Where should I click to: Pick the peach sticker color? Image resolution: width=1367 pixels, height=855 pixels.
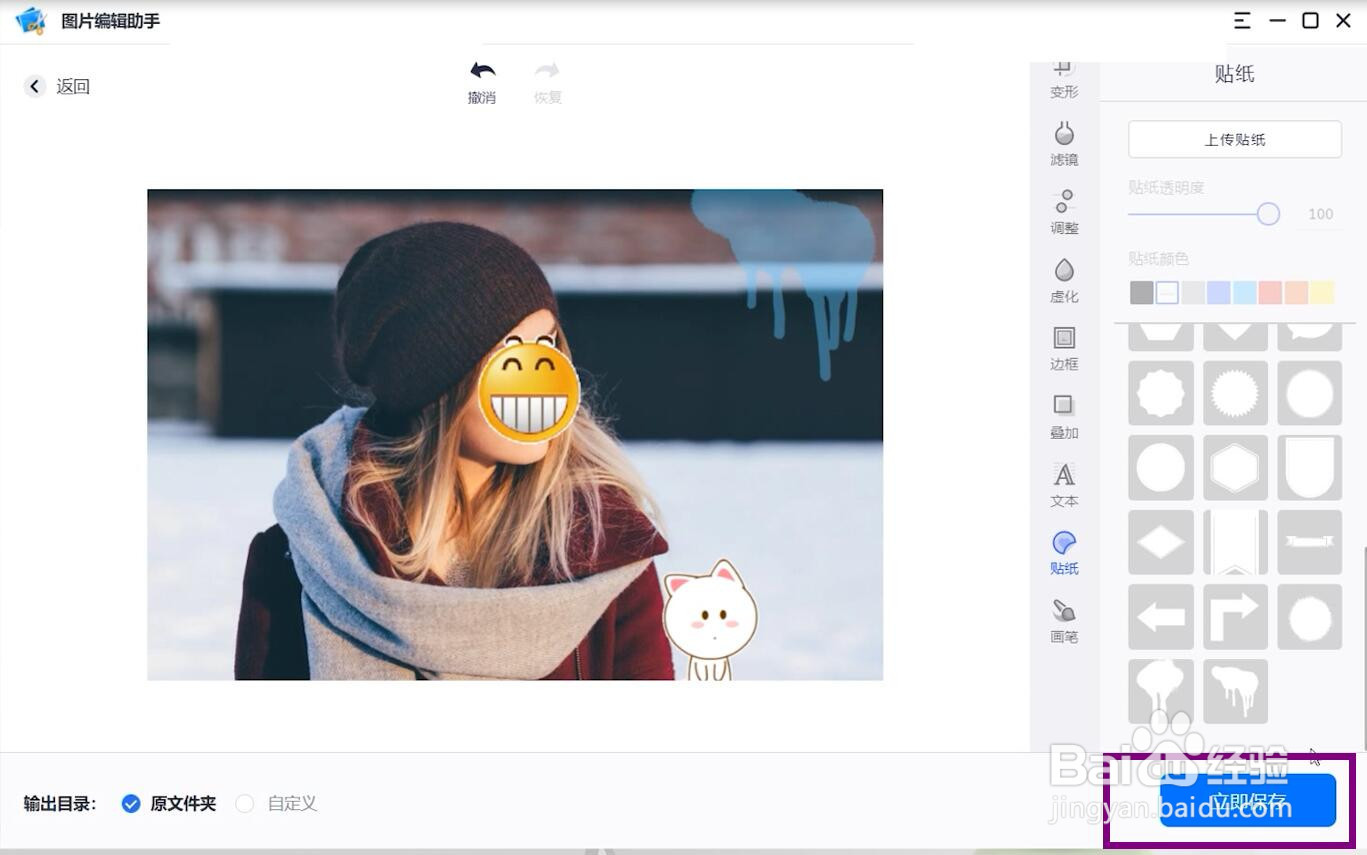click(x=1296, y=292)
